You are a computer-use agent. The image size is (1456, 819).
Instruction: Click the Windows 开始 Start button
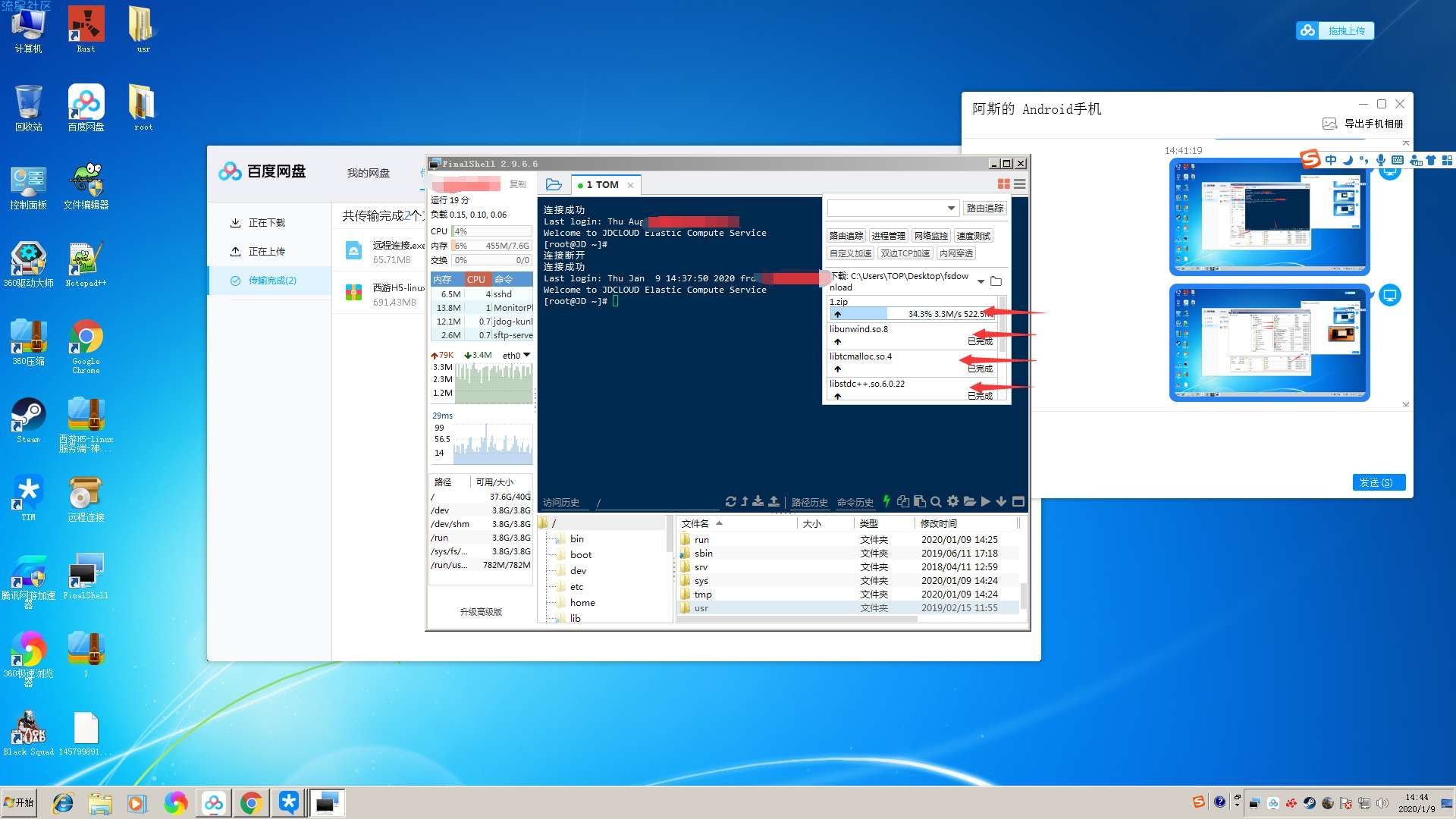pyautogui.click(x=20, y=802)
